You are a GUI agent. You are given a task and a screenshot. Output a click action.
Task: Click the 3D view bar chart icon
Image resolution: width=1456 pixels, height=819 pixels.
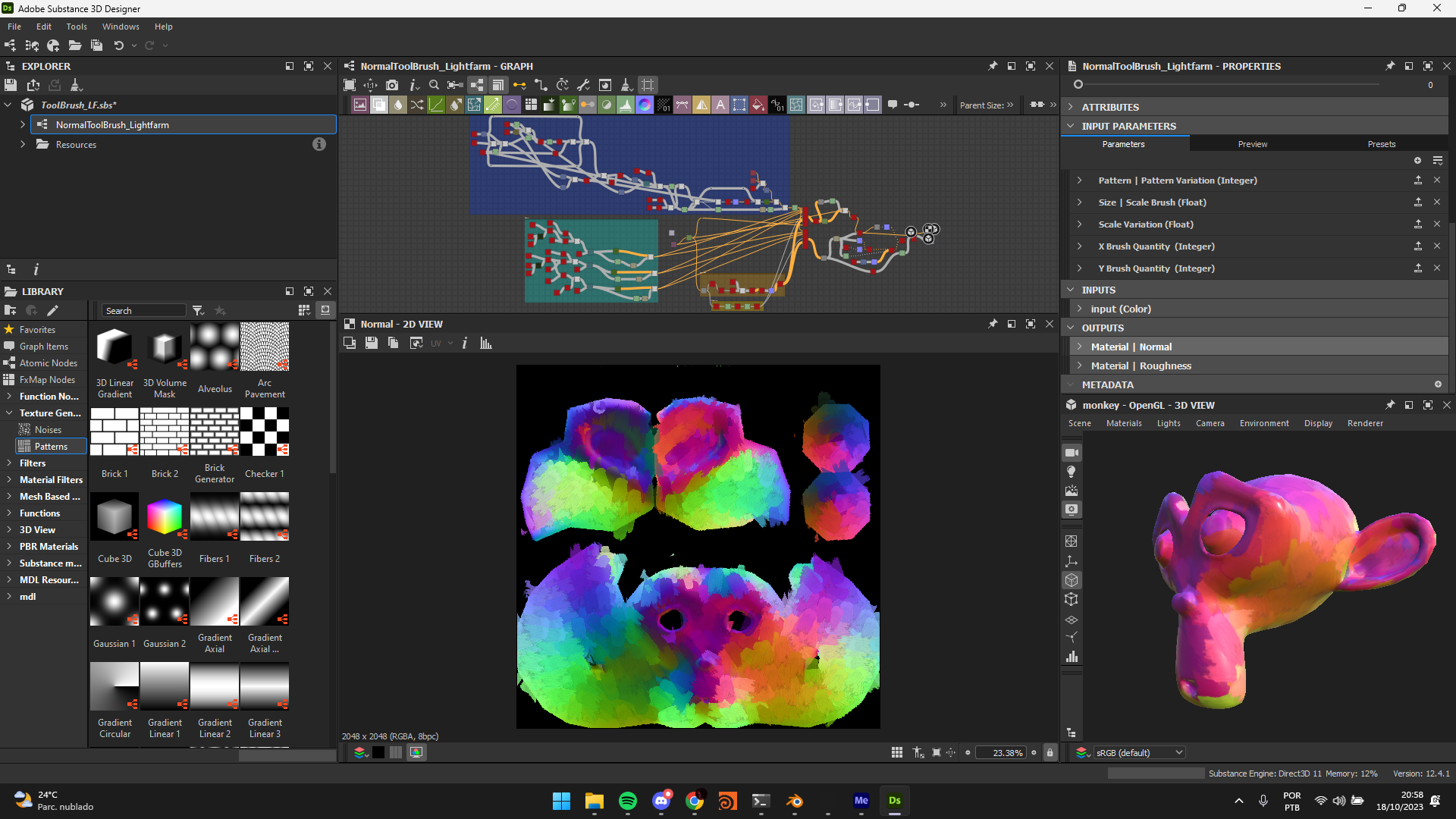1072,657
